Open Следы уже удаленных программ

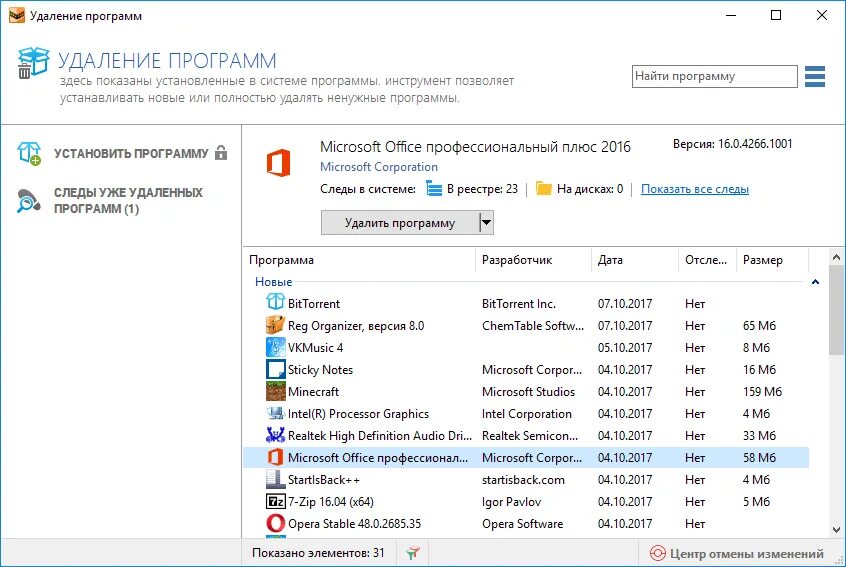click(127, 200)
